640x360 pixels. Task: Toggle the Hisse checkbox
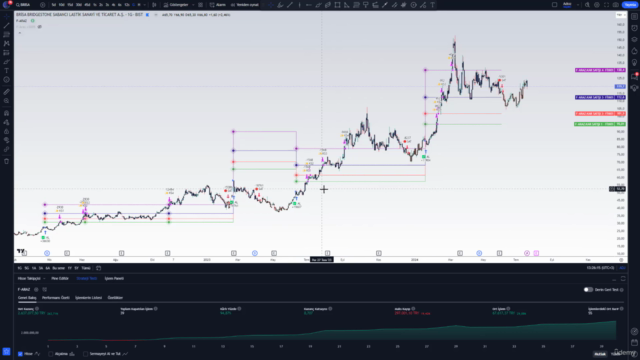click(20, 354)
